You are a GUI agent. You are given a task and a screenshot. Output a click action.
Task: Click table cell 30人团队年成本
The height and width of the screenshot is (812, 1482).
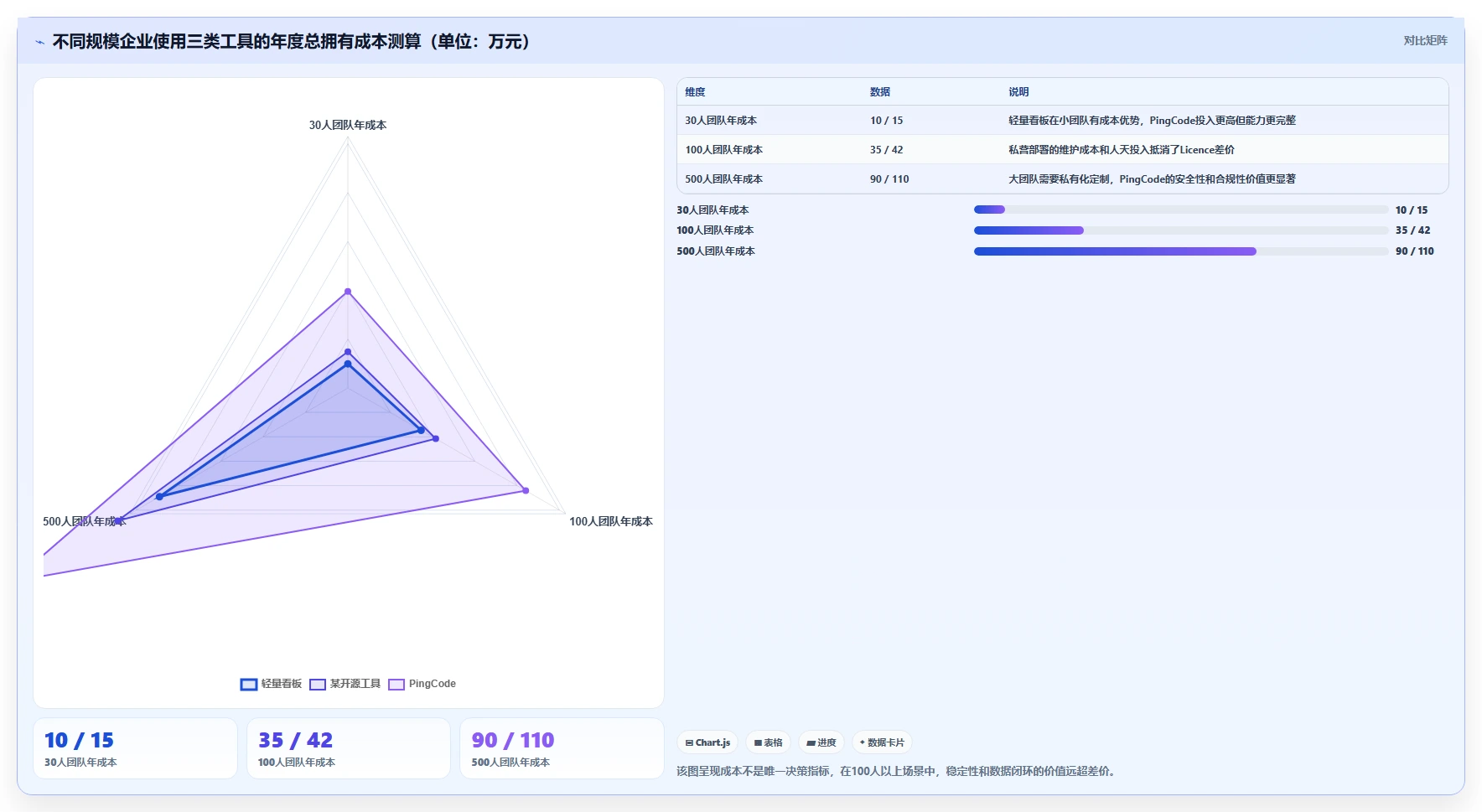coord(721,121)
